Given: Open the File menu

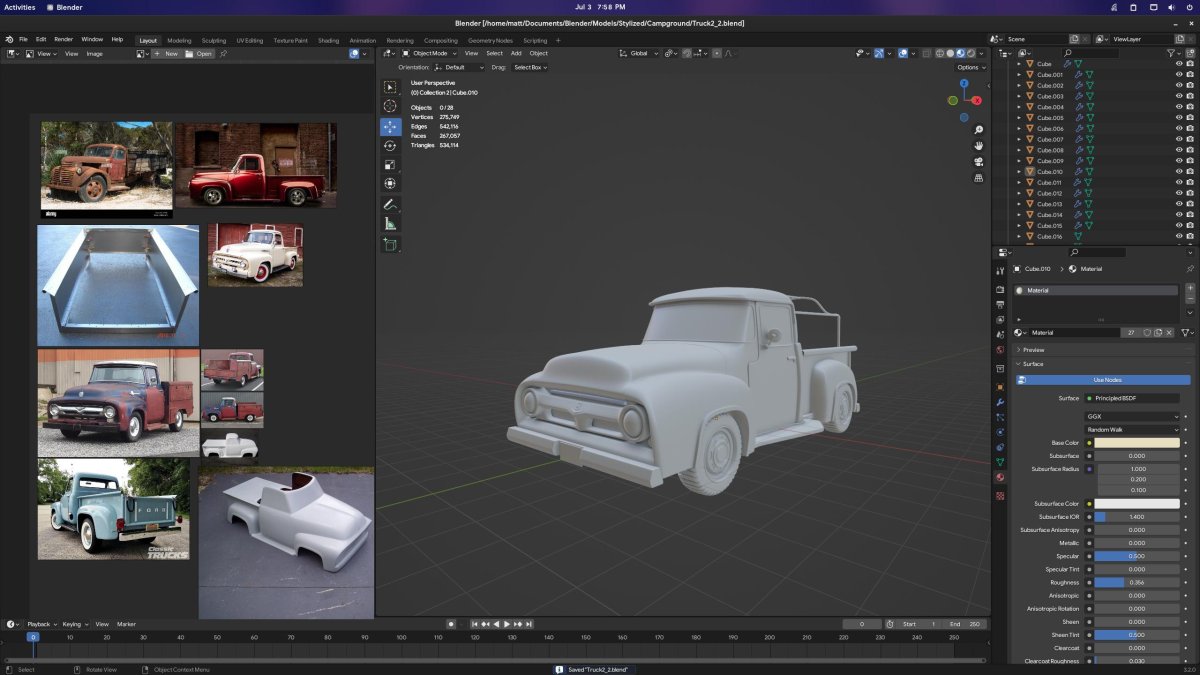Looking at the screenshot, I should [23, 39].
